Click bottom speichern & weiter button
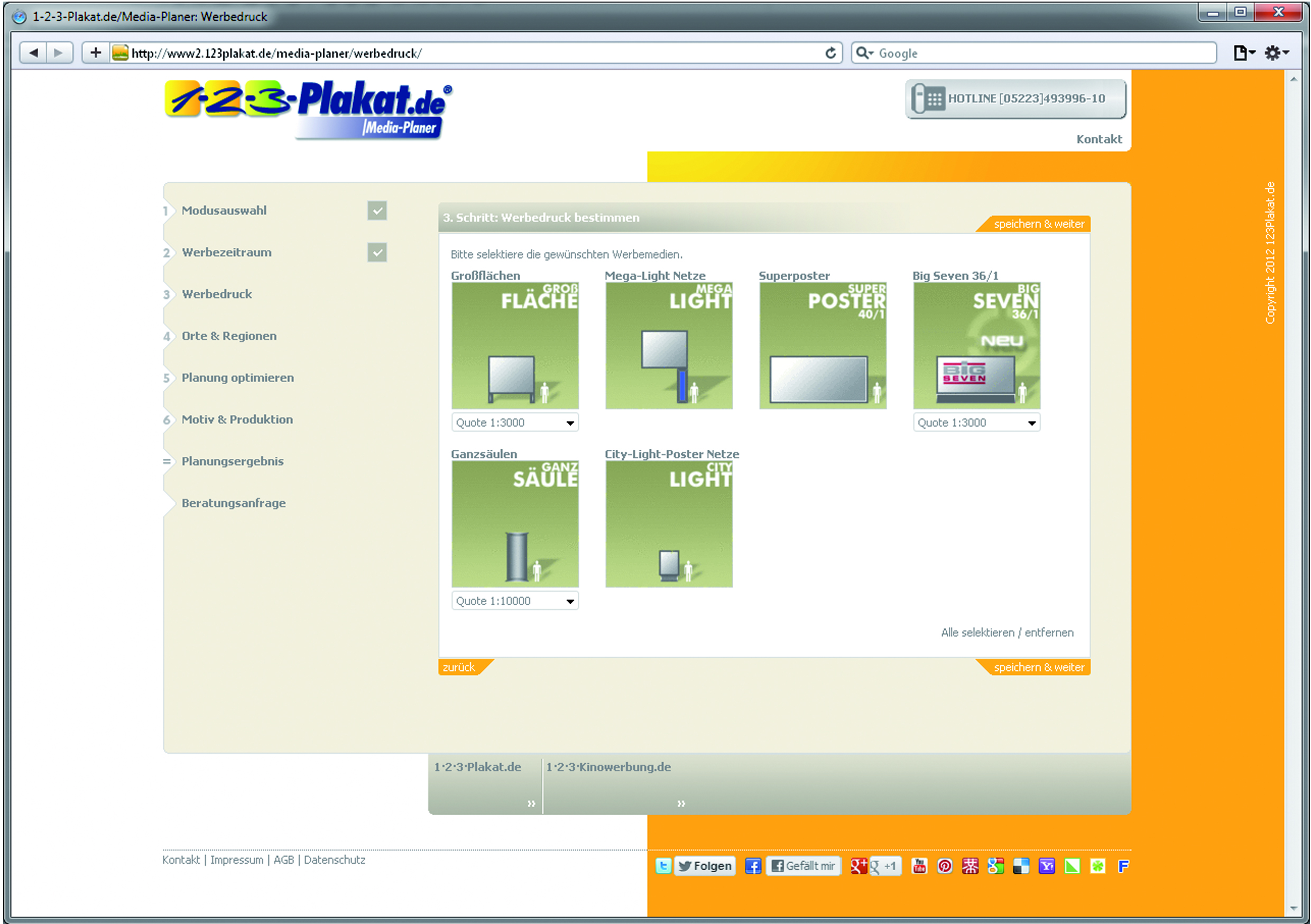 [1038, 667]
